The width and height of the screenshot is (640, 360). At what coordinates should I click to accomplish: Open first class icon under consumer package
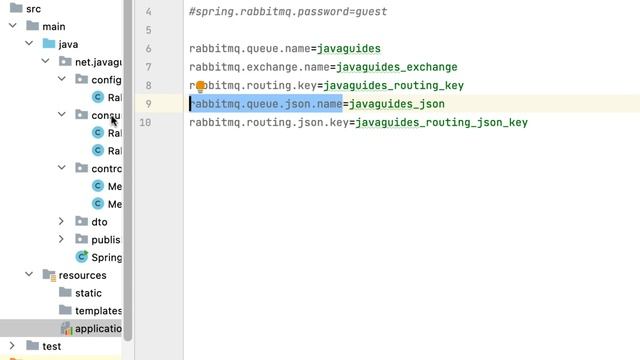(98, 133)
